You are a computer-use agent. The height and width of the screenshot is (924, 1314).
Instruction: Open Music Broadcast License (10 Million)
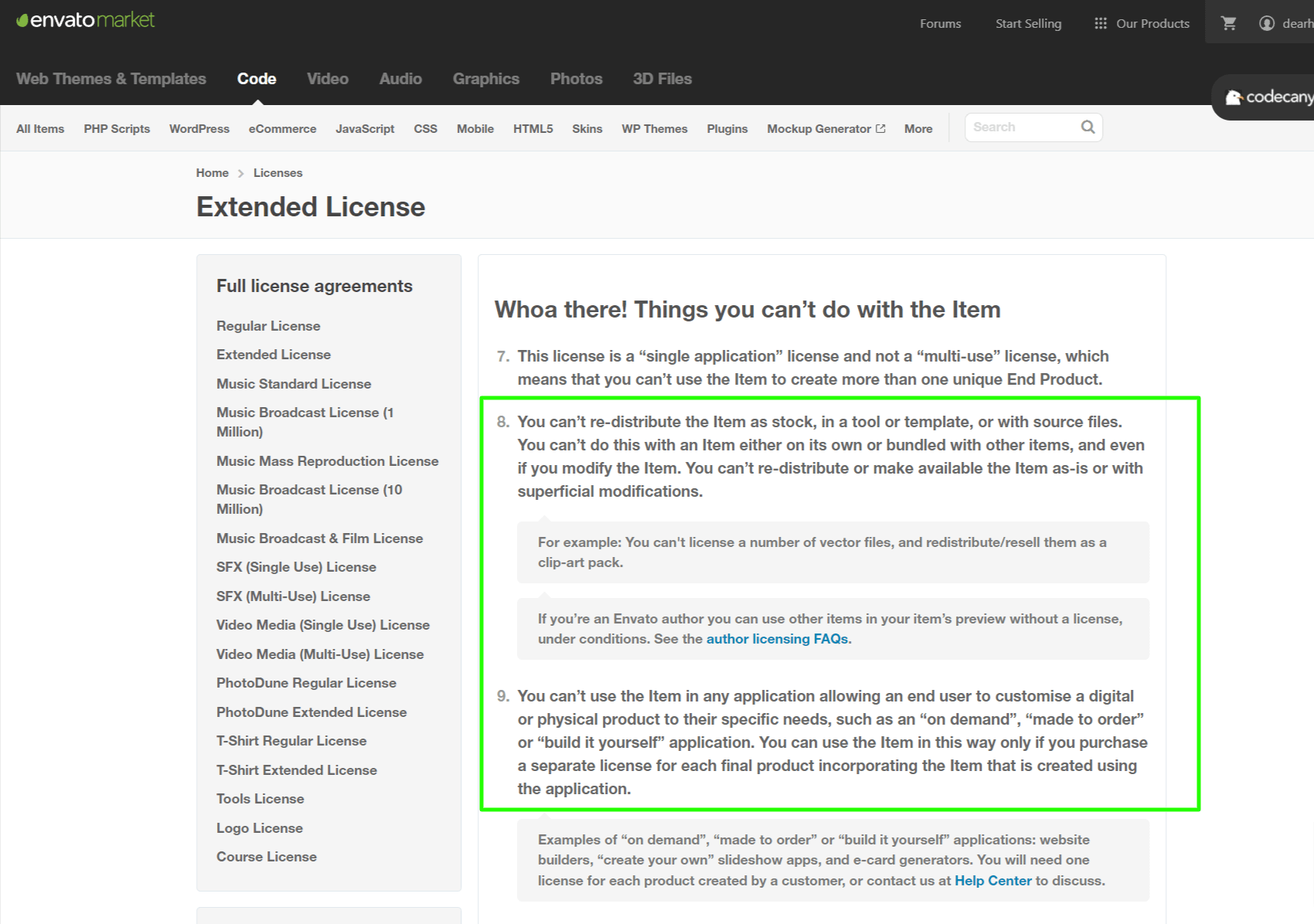[x=309, y=499]
